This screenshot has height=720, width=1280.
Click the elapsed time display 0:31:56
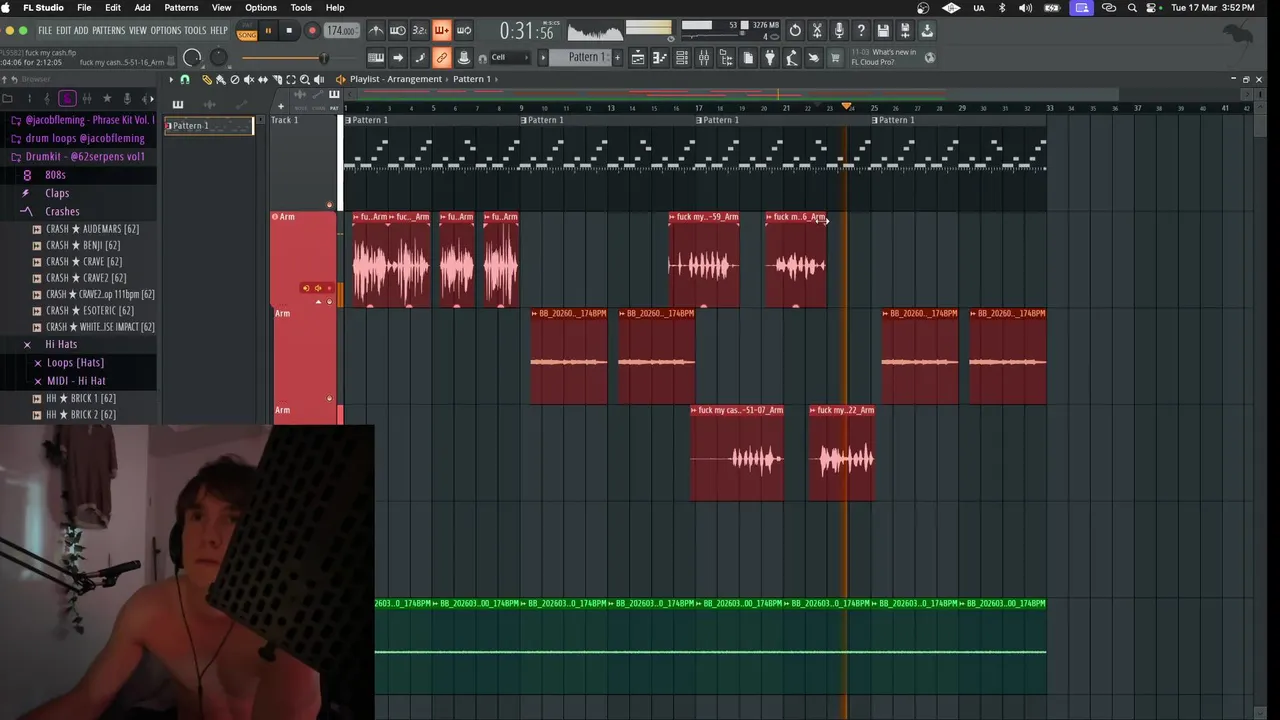click(x=526, y=31)
